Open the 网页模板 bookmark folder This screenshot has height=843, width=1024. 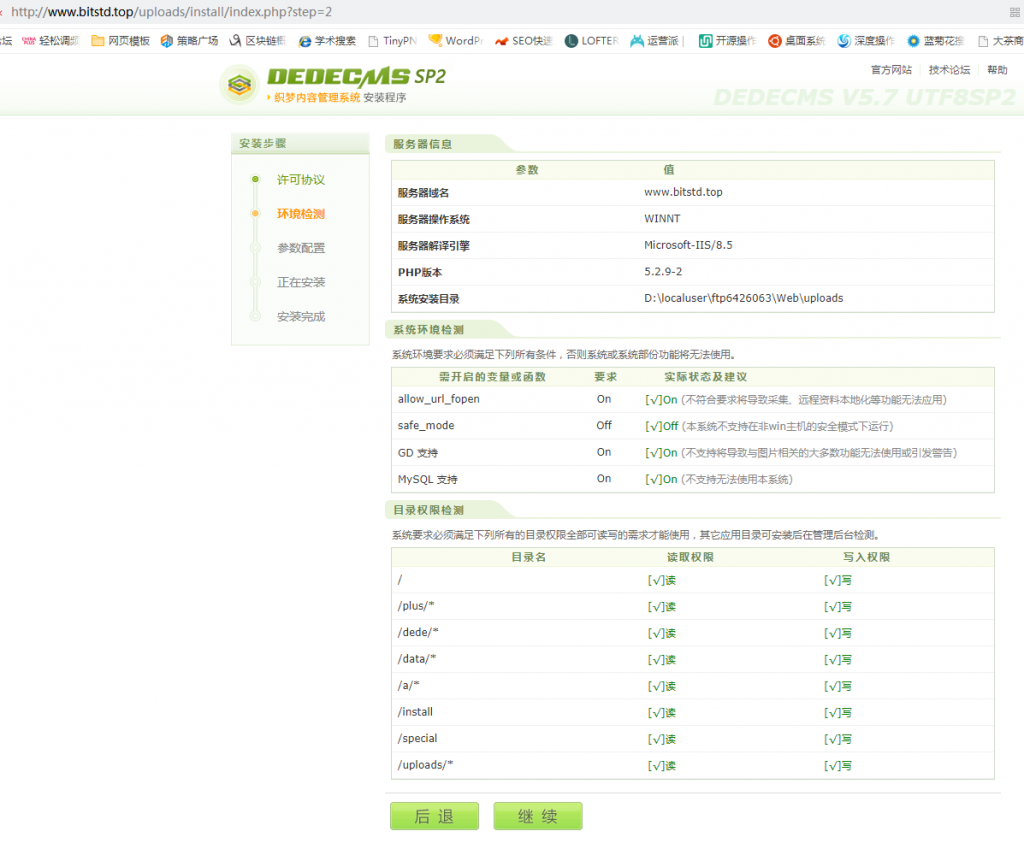click(x=120, y=40)
